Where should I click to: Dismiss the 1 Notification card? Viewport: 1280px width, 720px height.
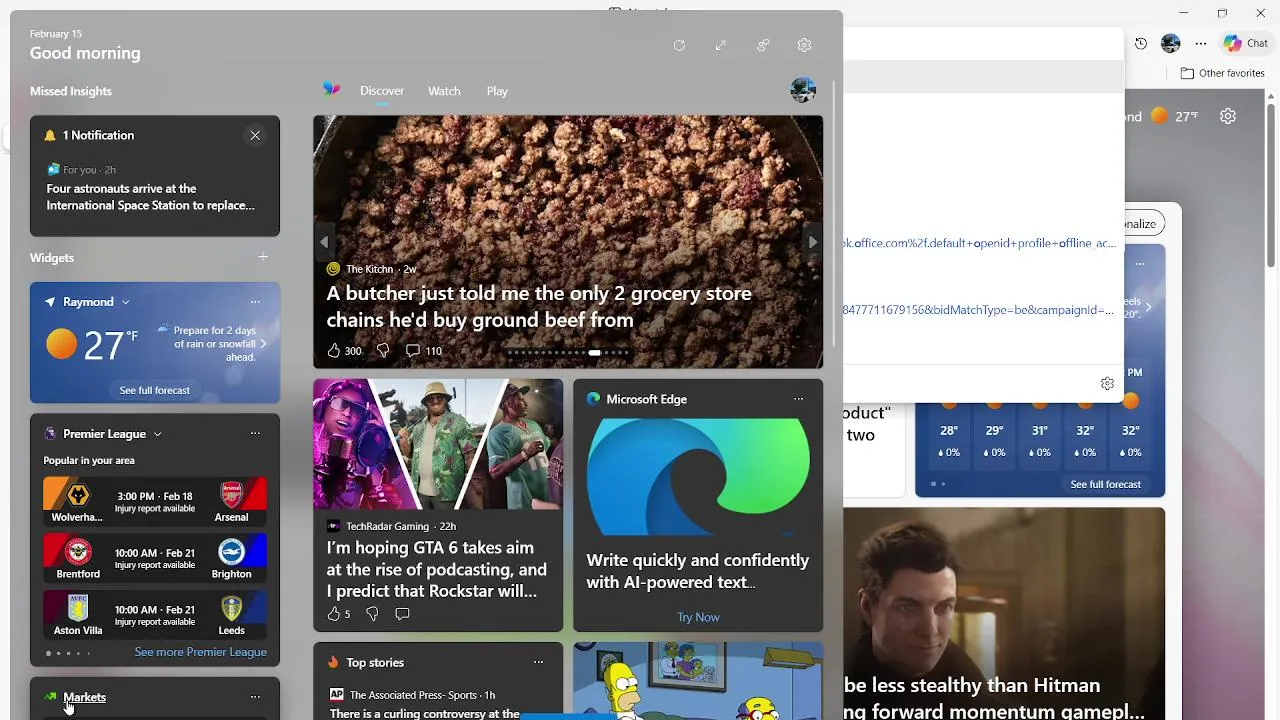(255, 135)
